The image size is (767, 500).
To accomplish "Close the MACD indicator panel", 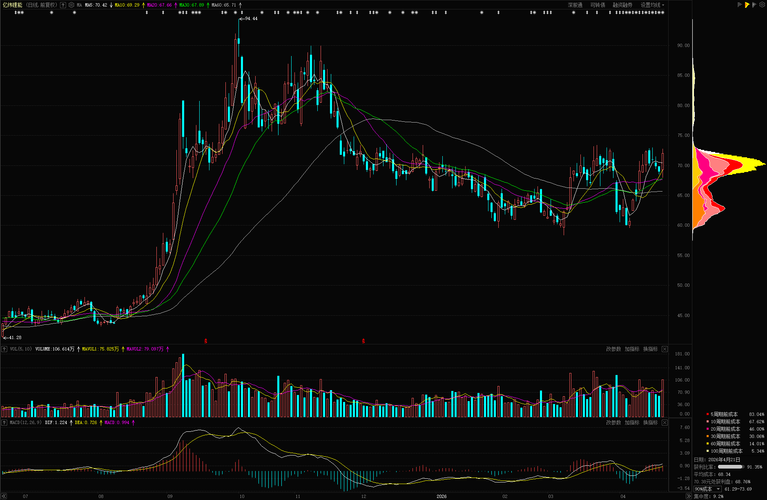I will [x=664, y=422].
